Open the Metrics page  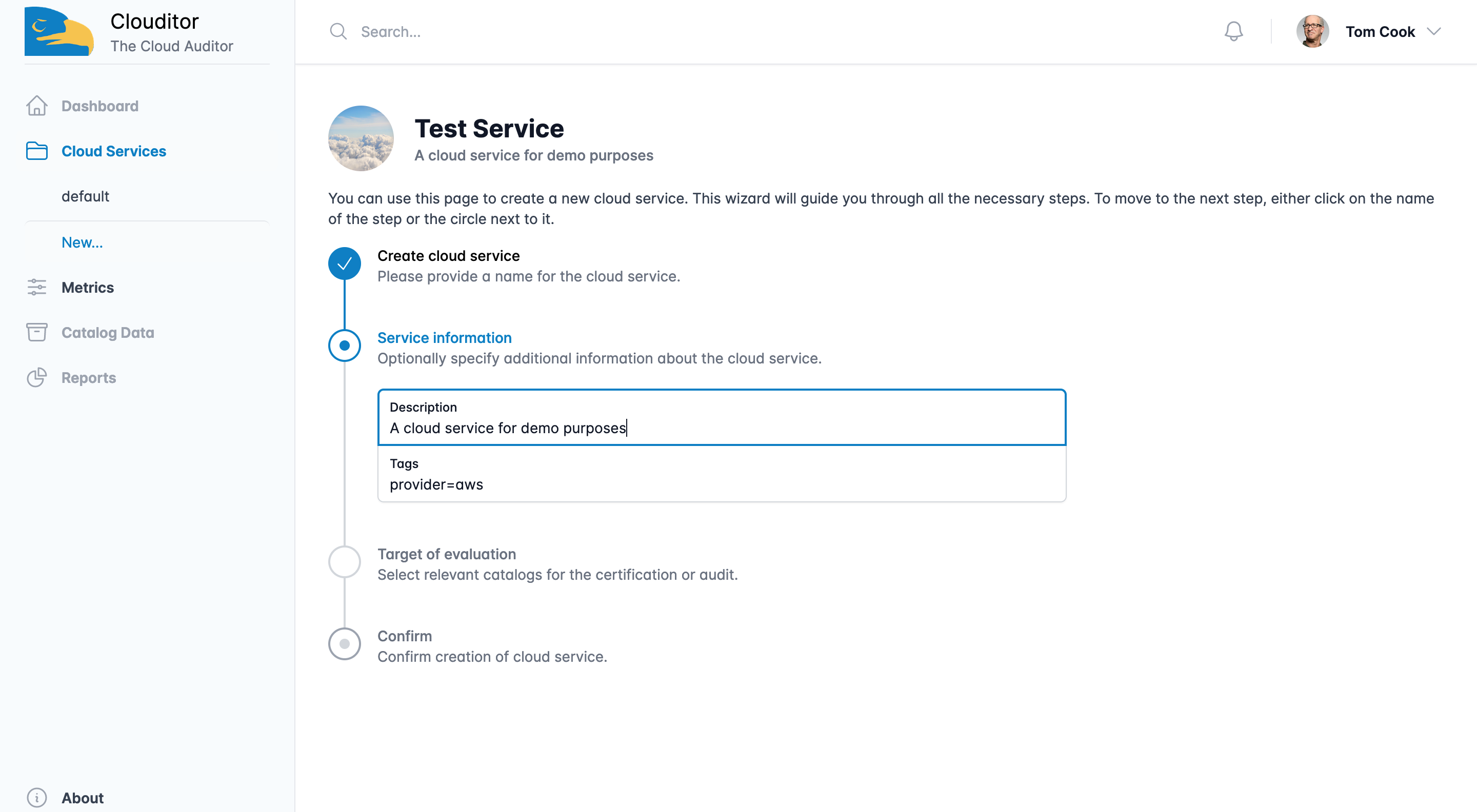click(88, 288)
